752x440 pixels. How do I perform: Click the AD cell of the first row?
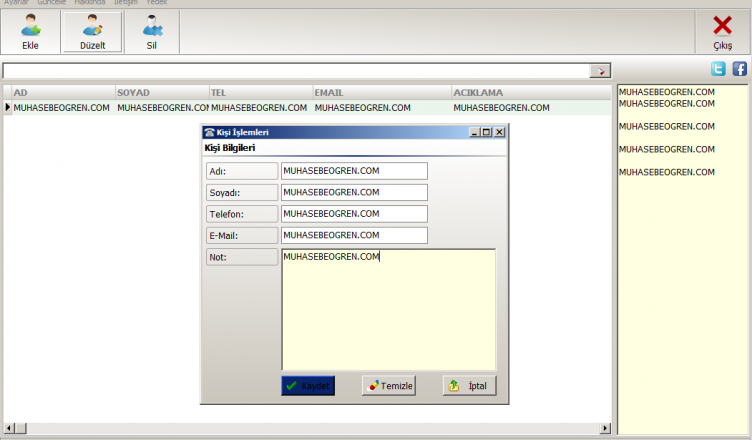pos(63,107)
